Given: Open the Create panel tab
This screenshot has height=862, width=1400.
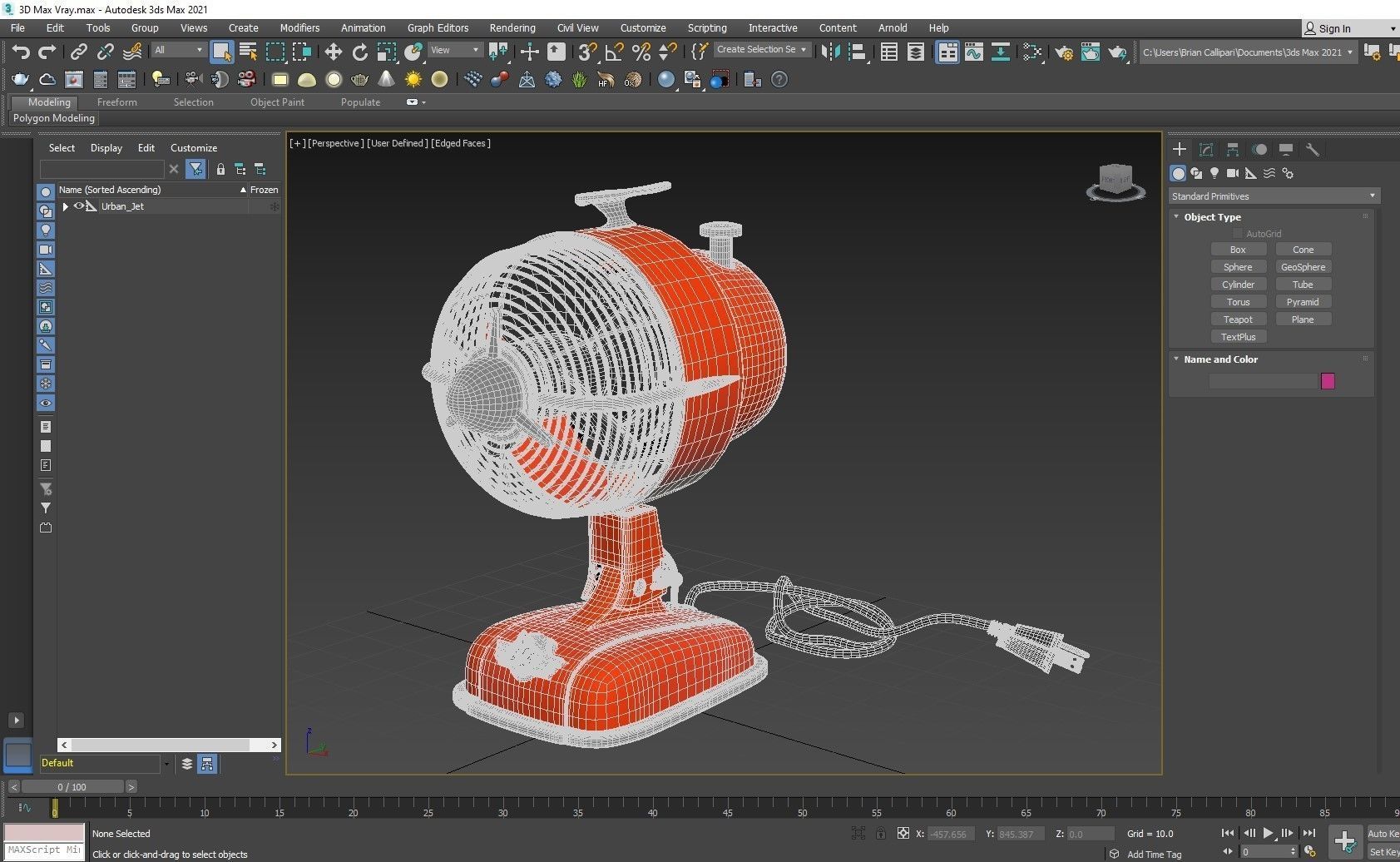Looking at the screenshot, I should 1179,150.
